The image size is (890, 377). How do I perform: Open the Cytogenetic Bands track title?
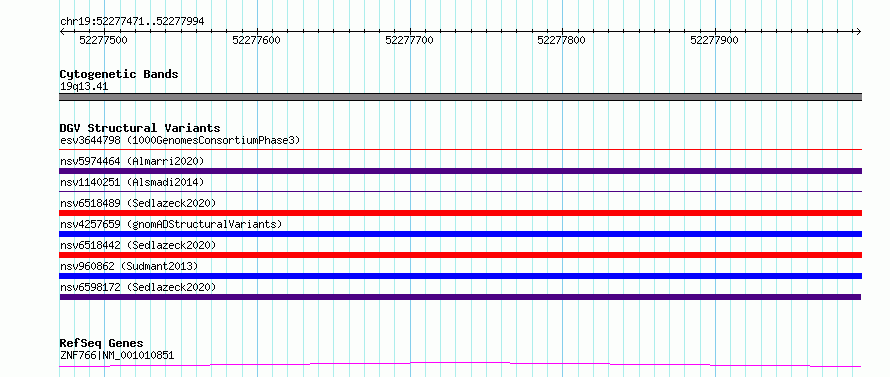[119, 74]
